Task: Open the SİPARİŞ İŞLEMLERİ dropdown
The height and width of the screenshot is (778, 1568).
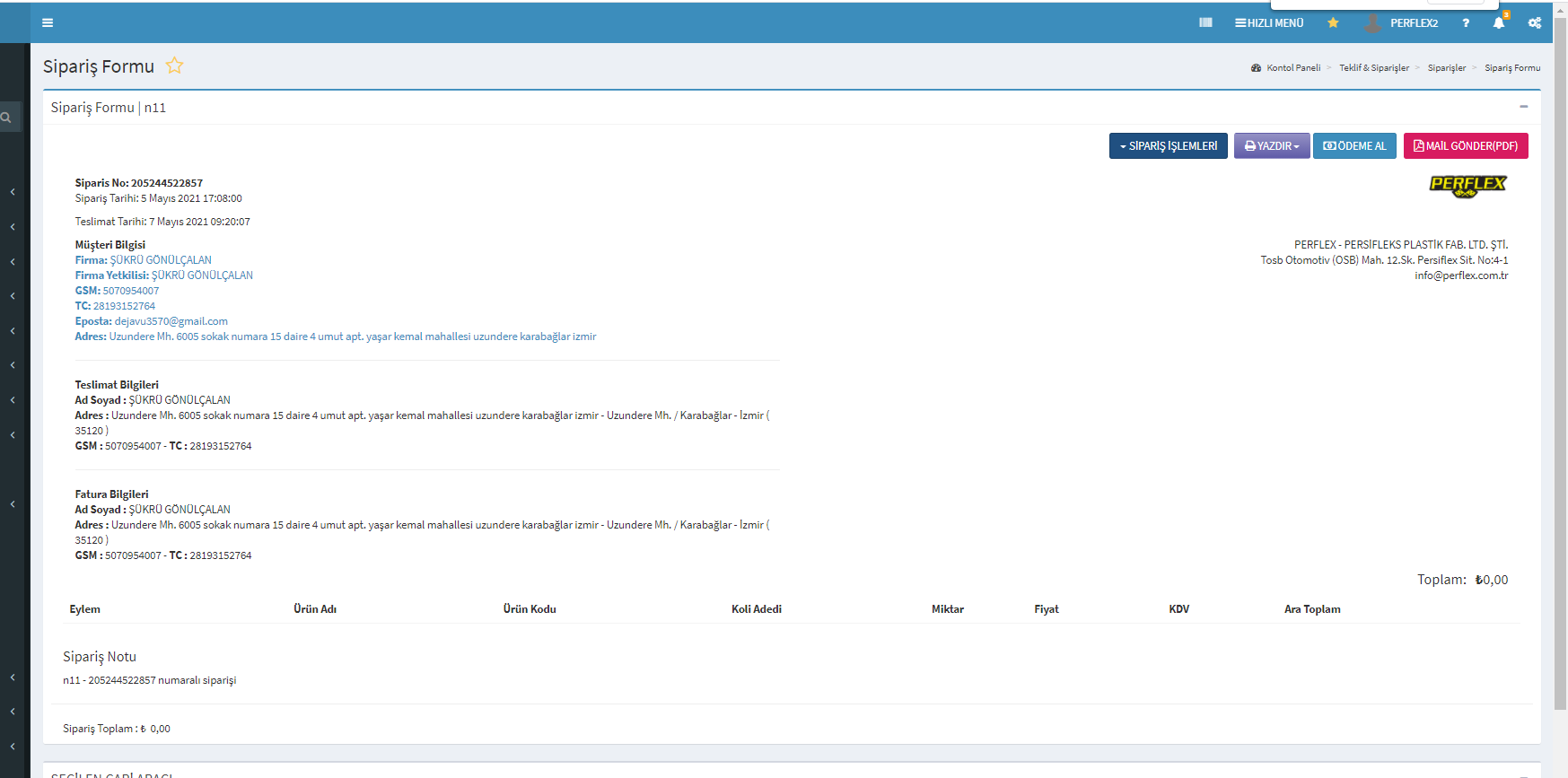Action: pos(1168,146)
